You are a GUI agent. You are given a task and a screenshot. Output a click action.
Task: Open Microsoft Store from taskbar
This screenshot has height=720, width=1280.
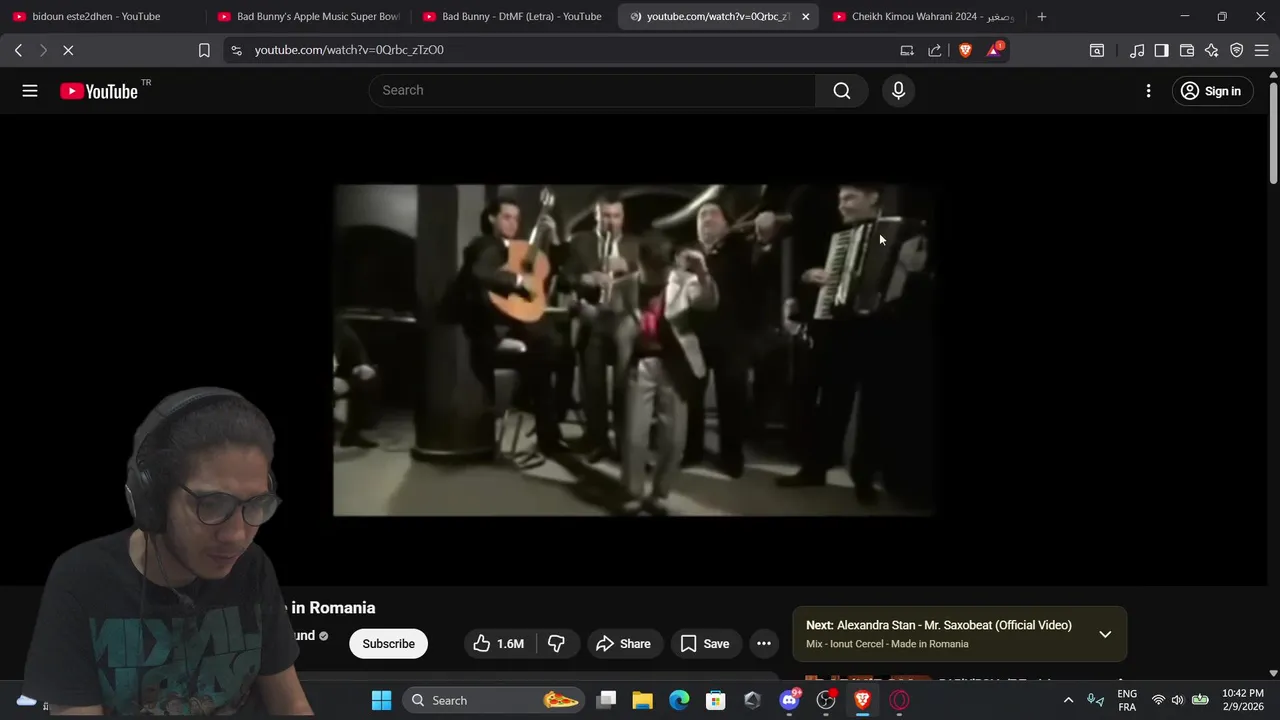(x=716, y=700)
